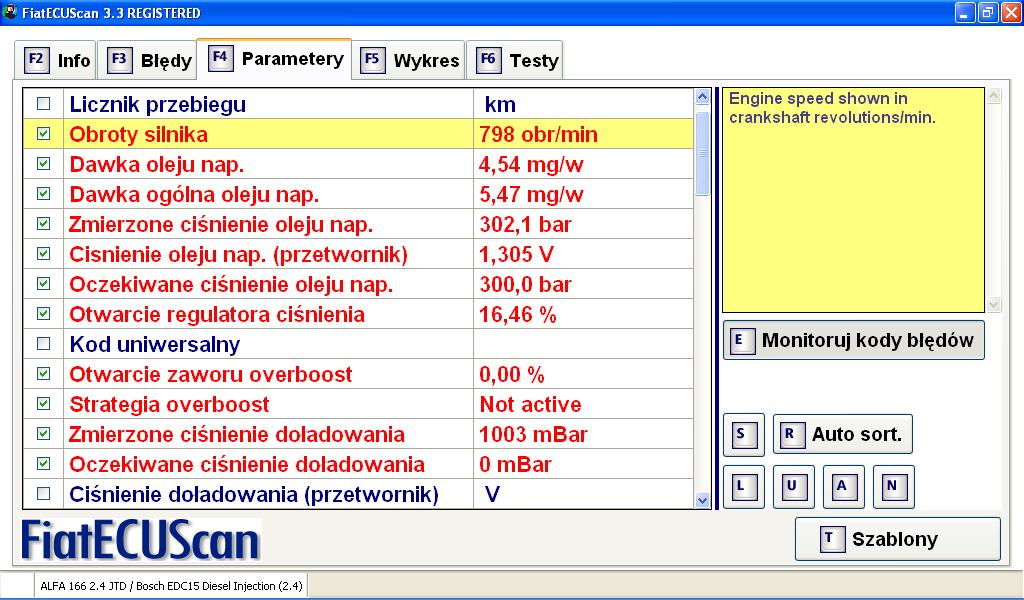Click the 16,46 % value

[518, 315]
